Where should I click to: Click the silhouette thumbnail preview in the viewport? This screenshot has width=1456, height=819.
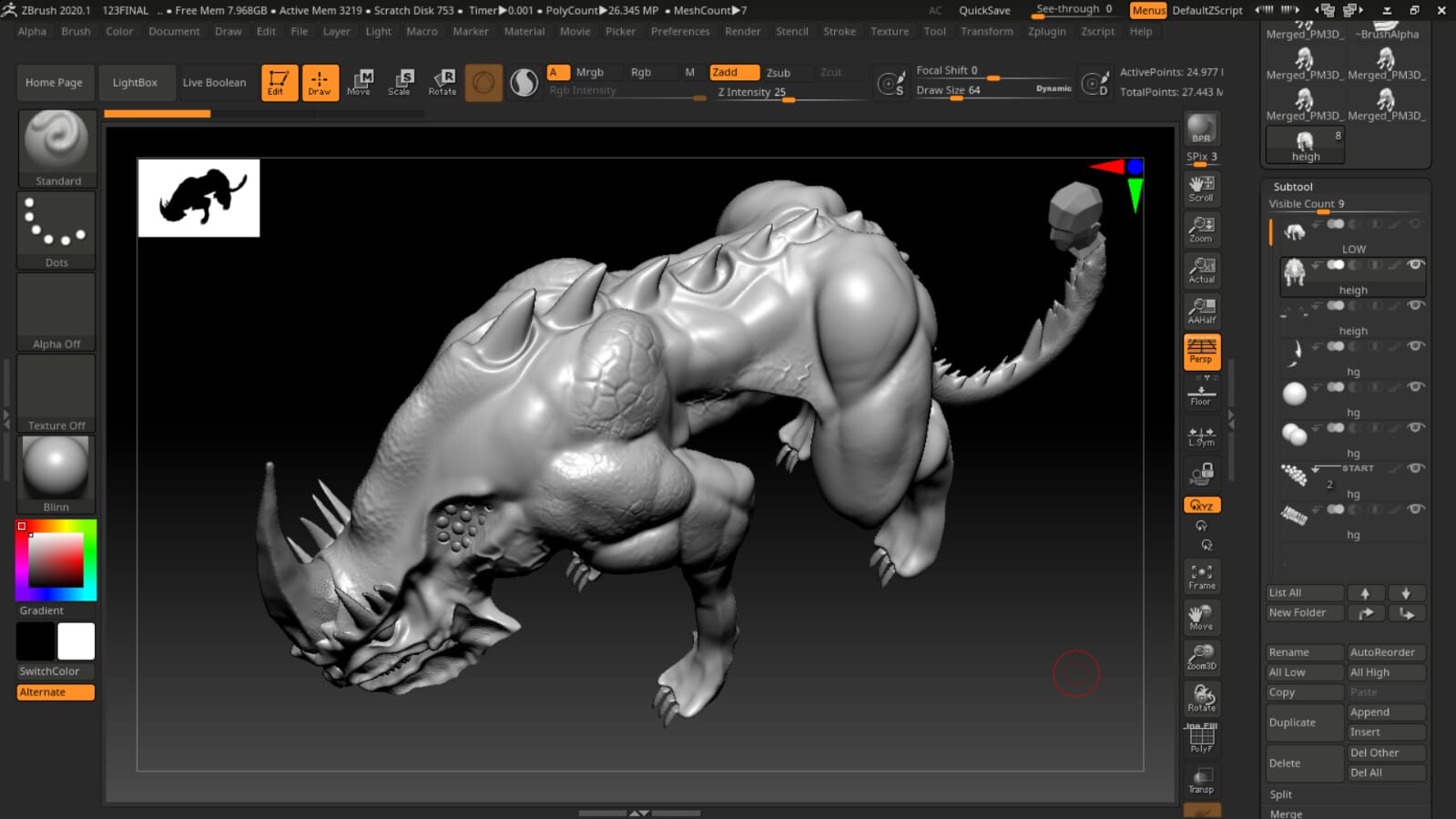click(199, 198)
